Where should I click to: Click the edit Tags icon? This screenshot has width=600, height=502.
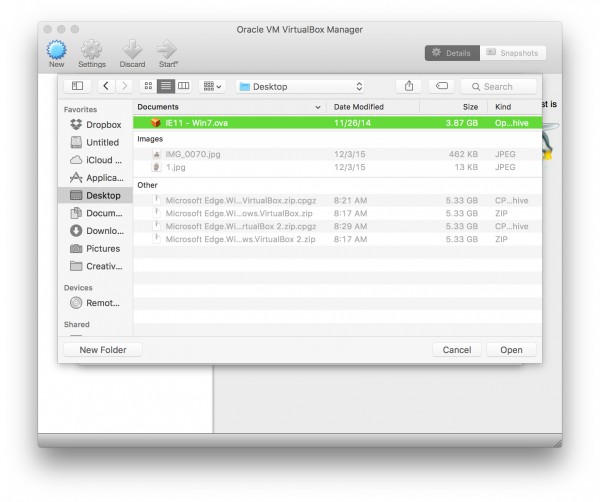[x=442, y=86]
